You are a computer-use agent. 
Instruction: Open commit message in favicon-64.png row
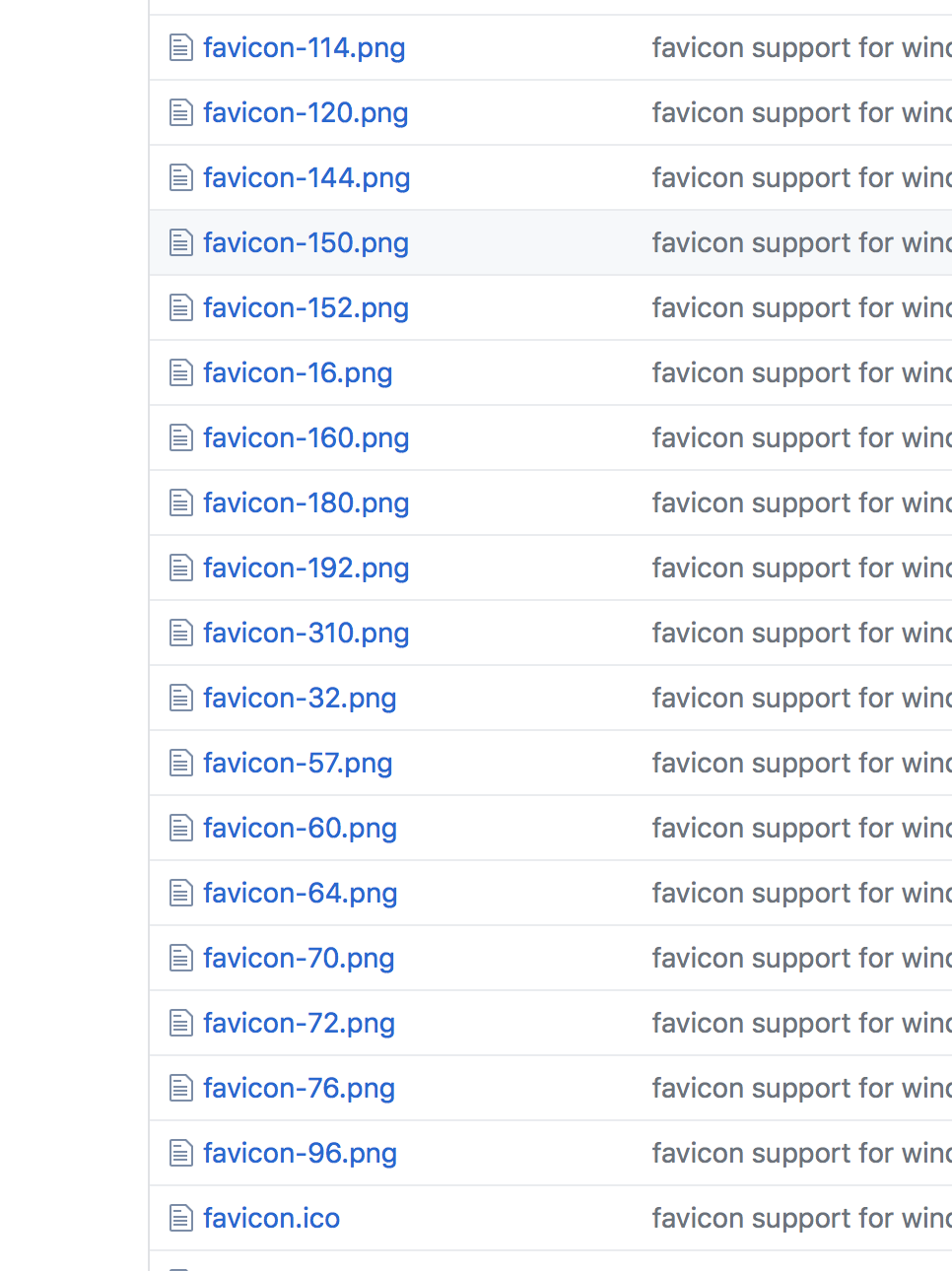(801, 893)
